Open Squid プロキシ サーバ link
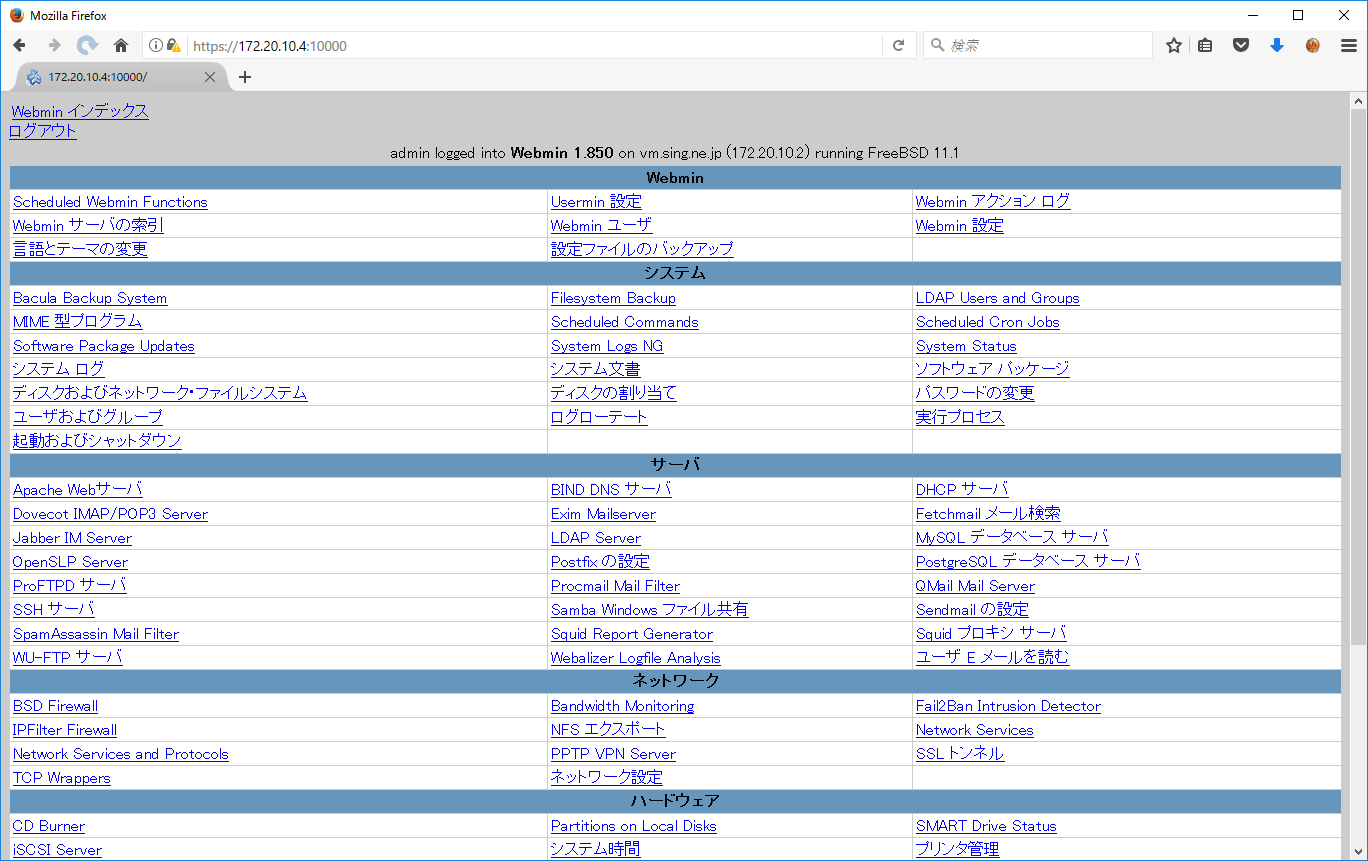The height and width of the screenshot is (861, 1368). [991, 634]
